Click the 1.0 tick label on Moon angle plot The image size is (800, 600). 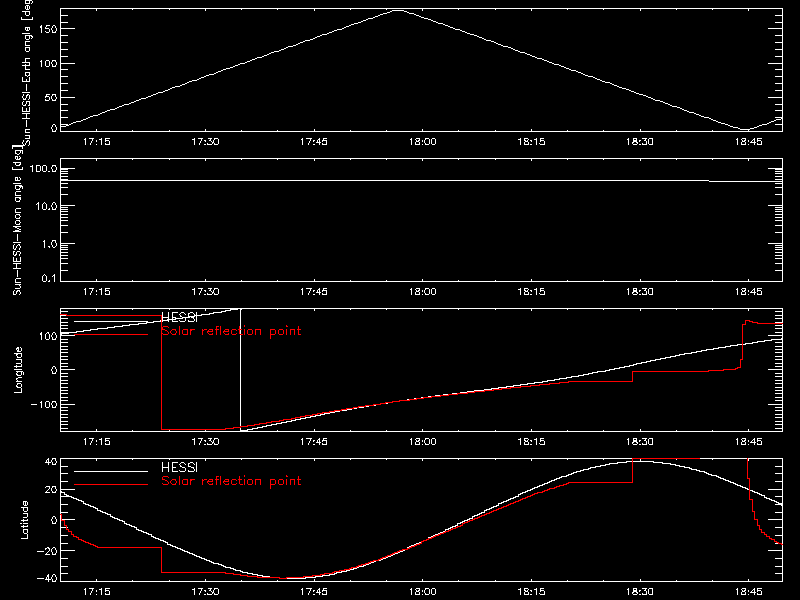(x=49, y=244)
